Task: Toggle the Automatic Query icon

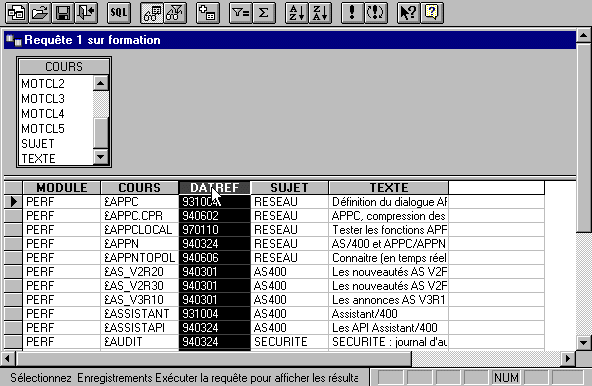Action: [375, 13]
